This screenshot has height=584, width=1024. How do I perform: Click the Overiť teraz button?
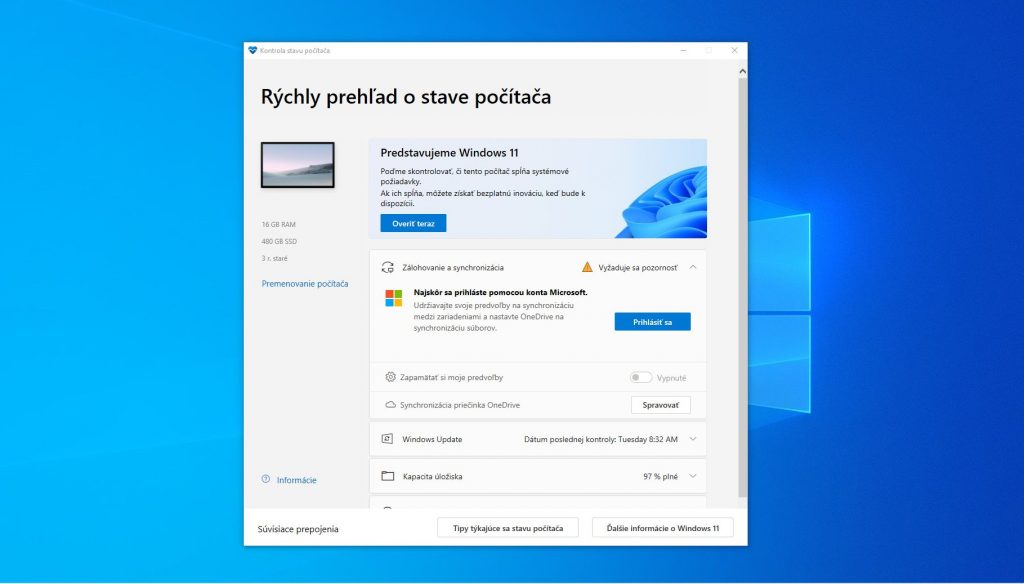point(413,223)
